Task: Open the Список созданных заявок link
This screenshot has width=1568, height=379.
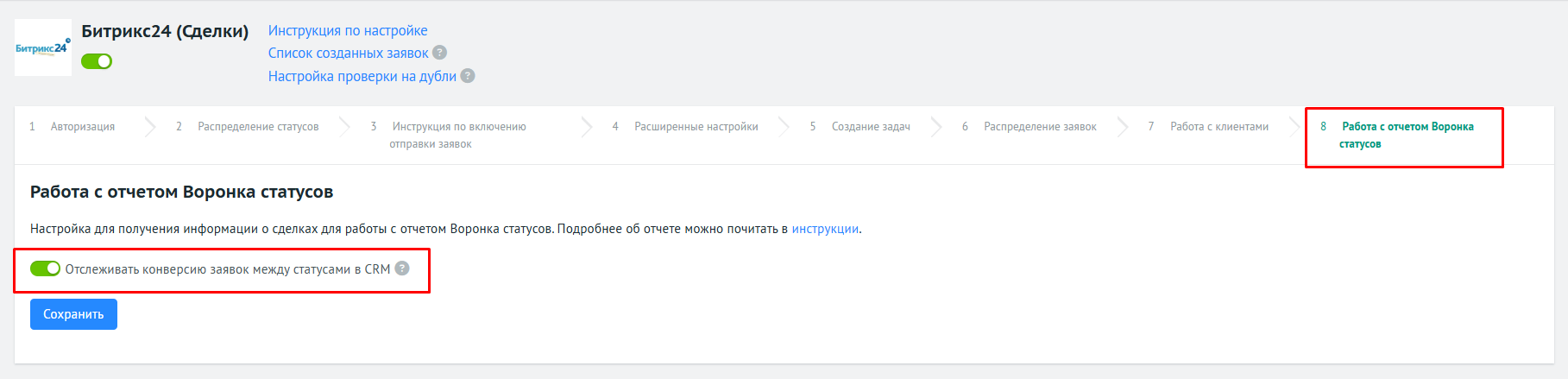Action: coord(348,53)
